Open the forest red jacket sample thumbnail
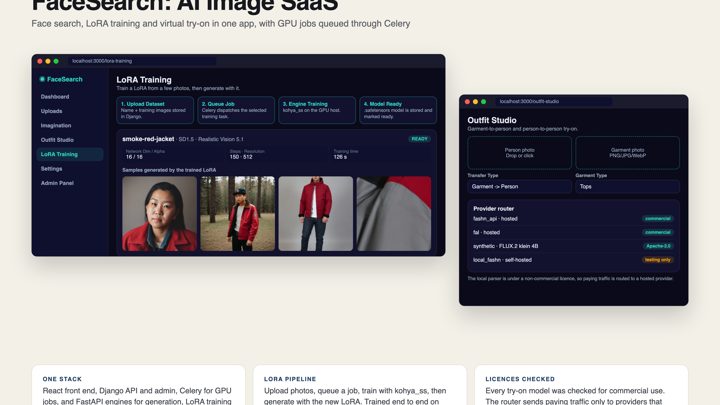Image resolution: width=720 pixels, height=405 pixels. pos(237,214)
